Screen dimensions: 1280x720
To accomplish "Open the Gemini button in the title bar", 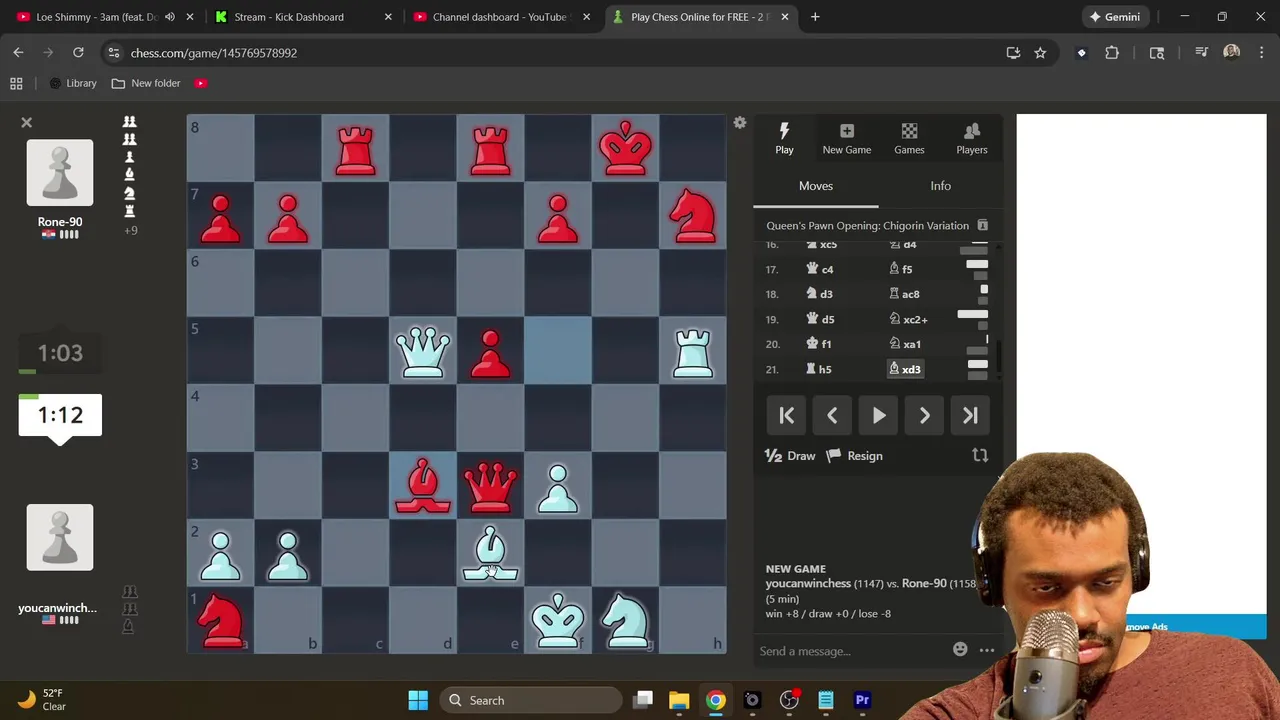I will [1115, 17].
